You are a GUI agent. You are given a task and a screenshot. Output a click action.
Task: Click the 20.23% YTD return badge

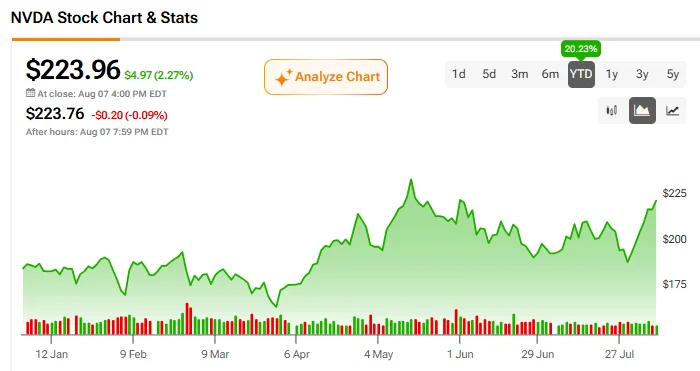tap(580, 49)
